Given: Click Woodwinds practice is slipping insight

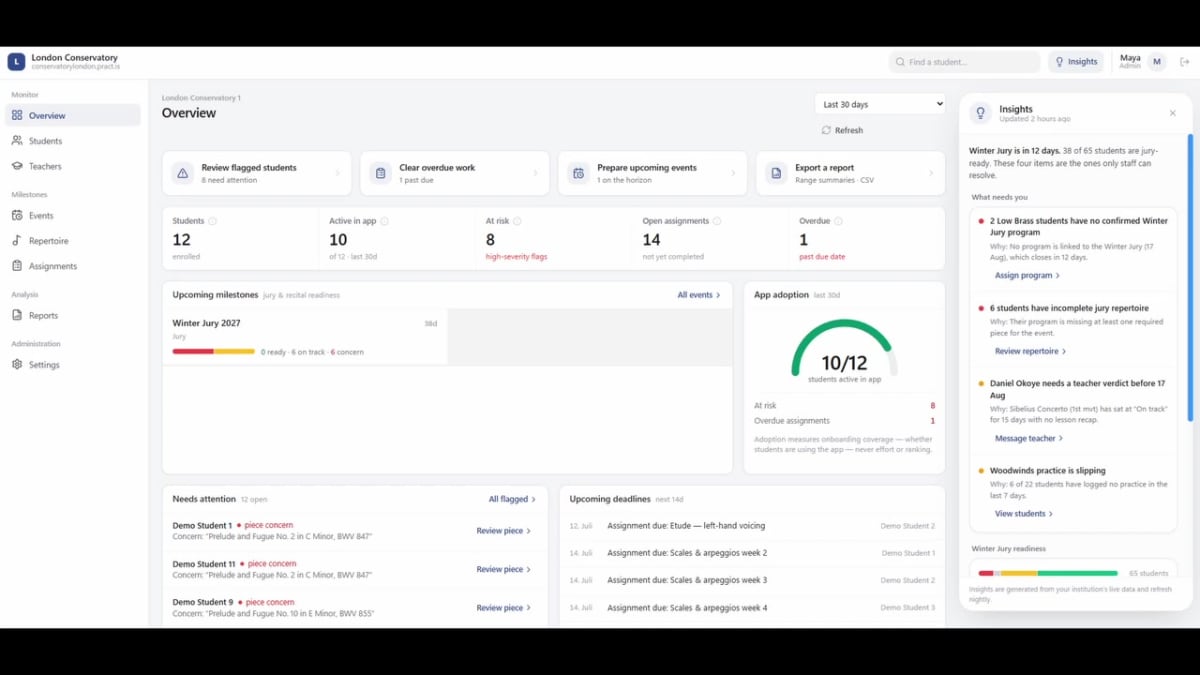Looking at the screenshot, I should pos(1073,492).
